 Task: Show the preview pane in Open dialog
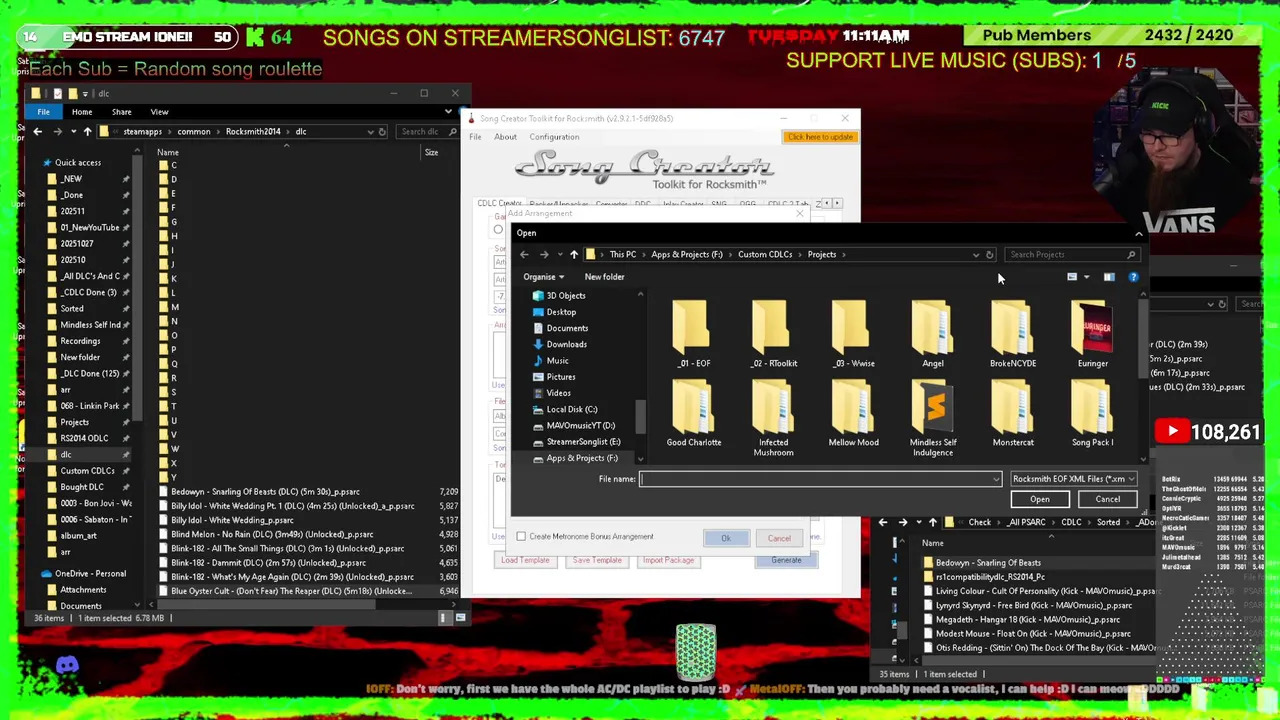click(x=1109, y=277)
